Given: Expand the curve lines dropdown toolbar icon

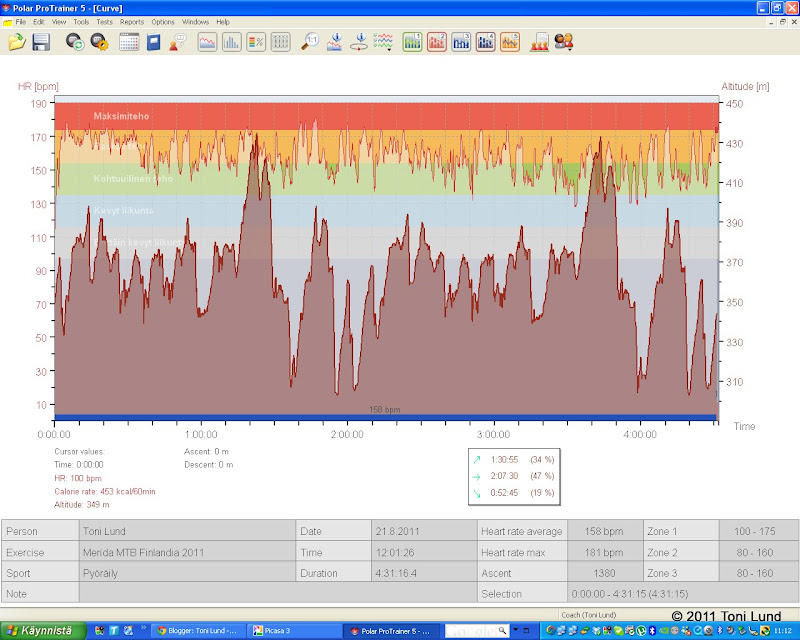Looking at the screenshot, I should pyautogui.click(x=384, y=42).
